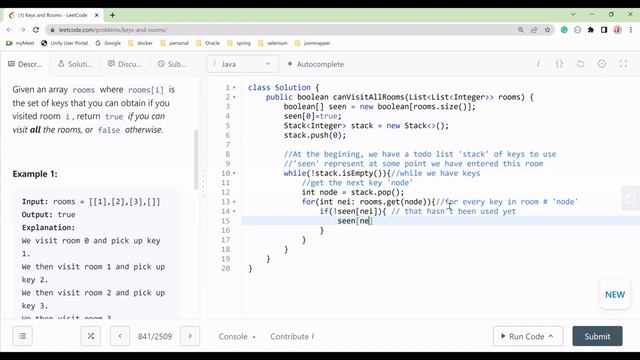Open the problem list icon
This screenshot has width=640, height=360.
tap(22, 336)
